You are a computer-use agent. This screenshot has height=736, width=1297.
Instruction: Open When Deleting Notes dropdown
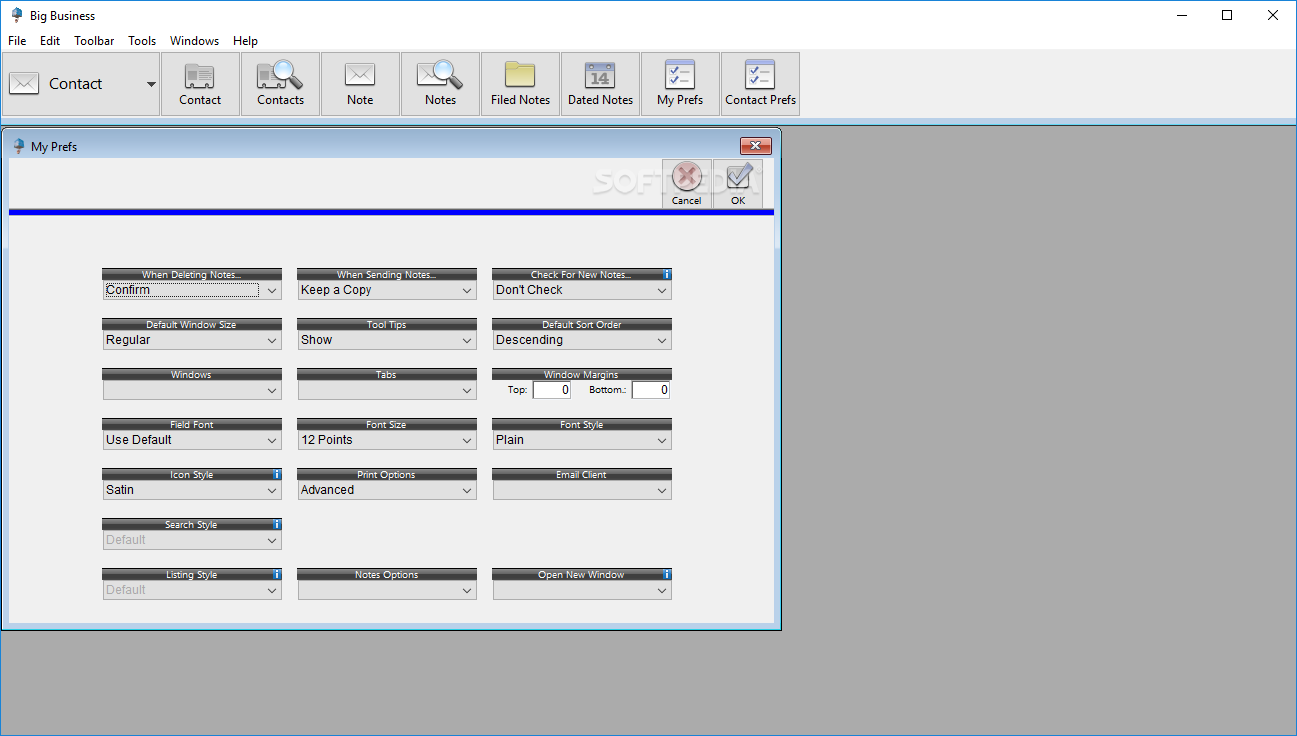click(x=192, y=290)
